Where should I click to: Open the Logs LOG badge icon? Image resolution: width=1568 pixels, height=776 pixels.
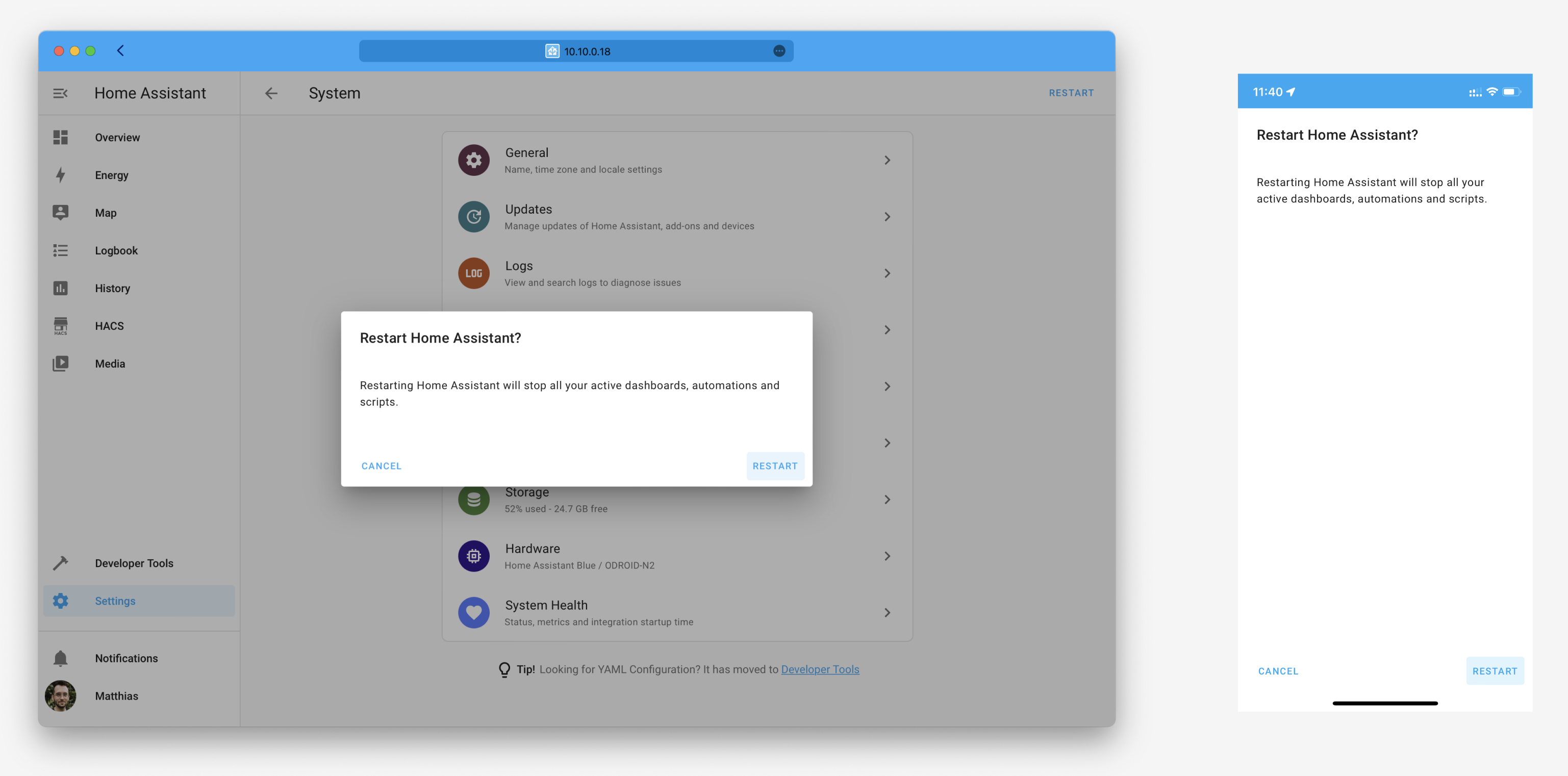[473, 273]
